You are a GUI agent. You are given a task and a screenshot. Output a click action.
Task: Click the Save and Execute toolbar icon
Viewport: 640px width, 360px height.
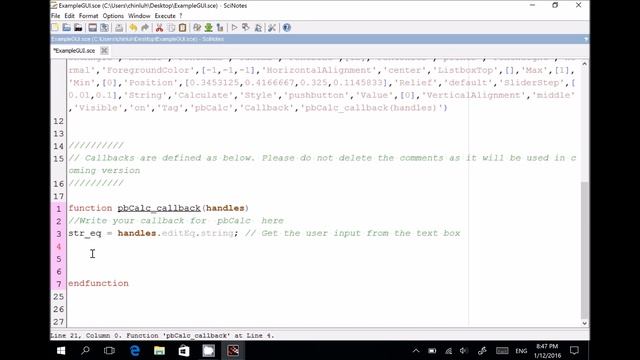(x=246, y=28)
